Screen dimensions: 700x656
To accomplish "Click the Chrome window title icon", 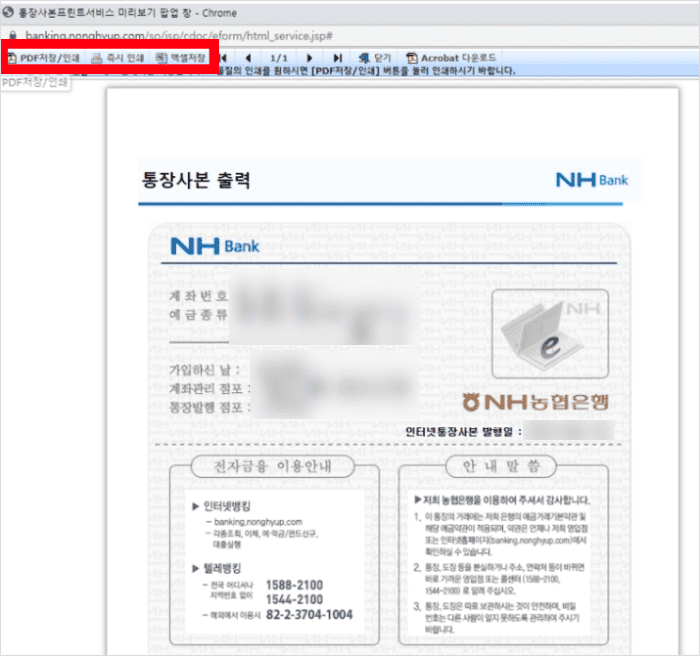I will click(8, 13).
